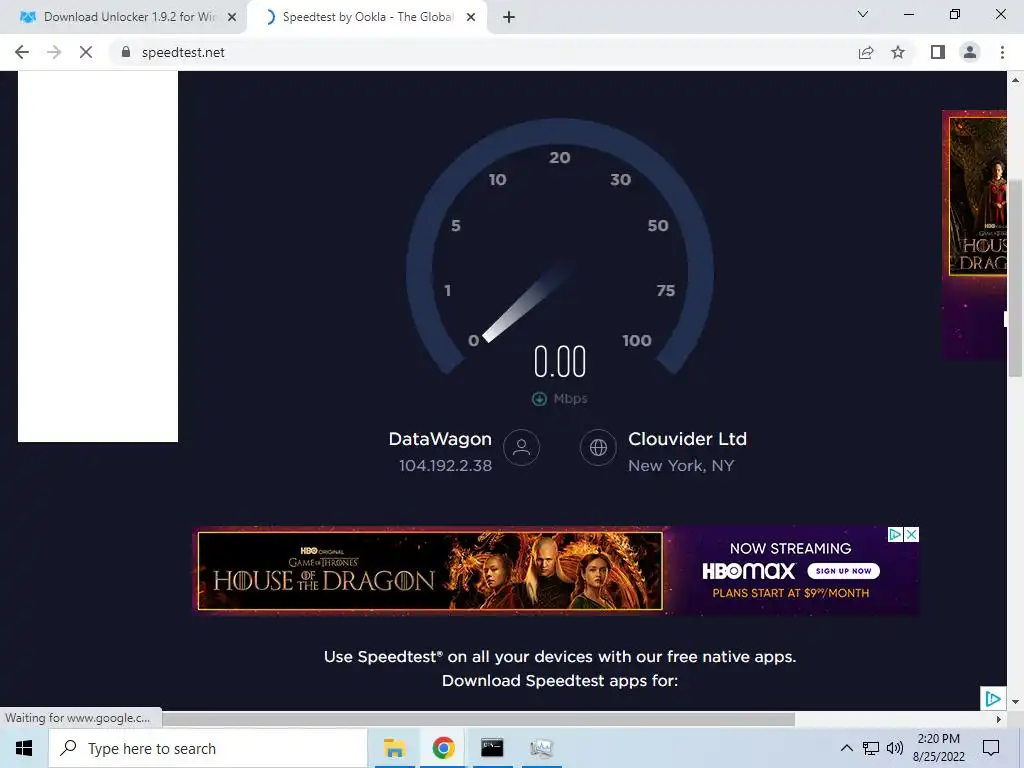Show hidden system tray icons

pyautogui.click(x=846, y=748)
